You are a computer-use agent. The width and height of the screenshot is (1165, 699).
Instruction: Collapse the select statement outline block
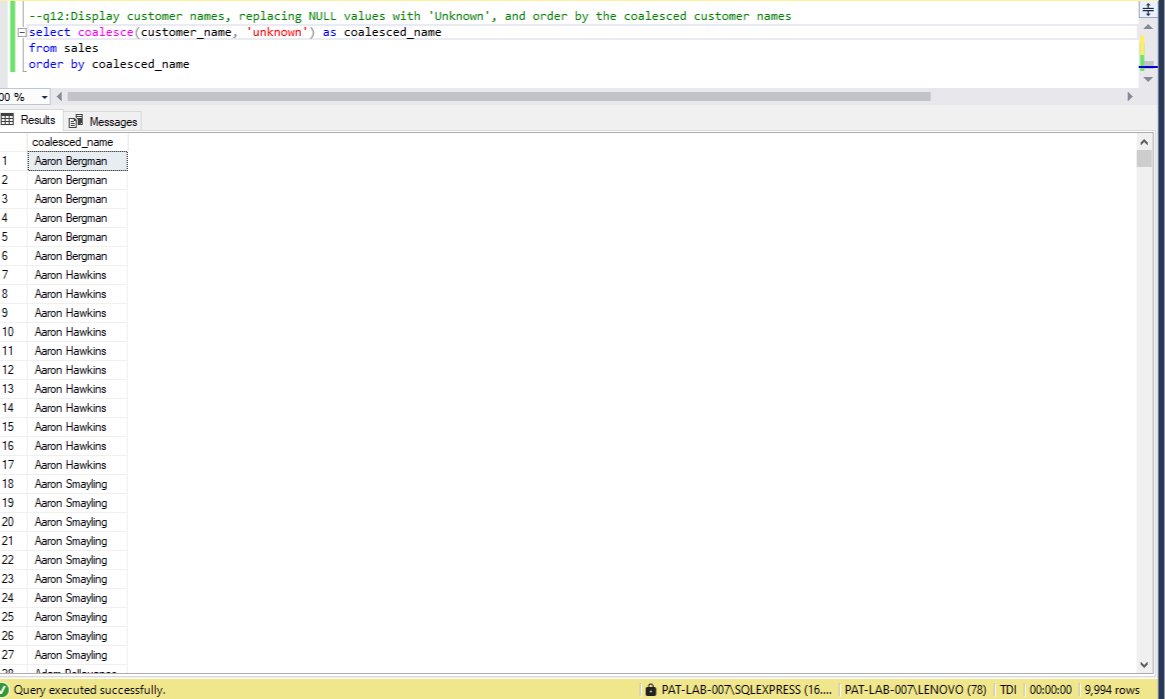tap(22, 33)
